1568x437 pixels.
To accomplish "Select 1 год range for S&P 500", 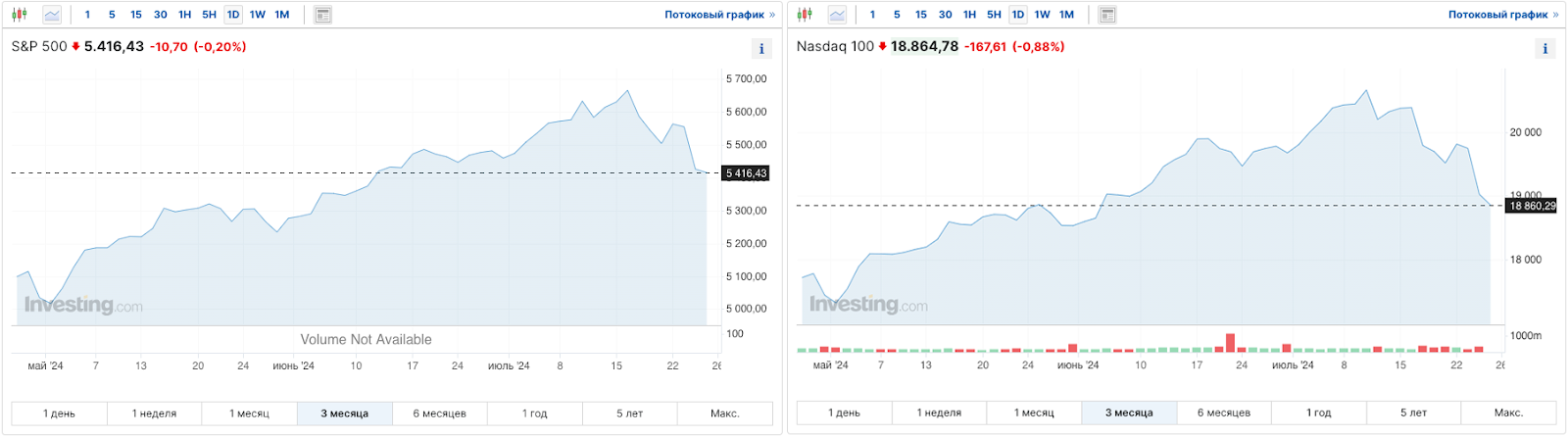I will pyautogui.click(x=535, y=413).
